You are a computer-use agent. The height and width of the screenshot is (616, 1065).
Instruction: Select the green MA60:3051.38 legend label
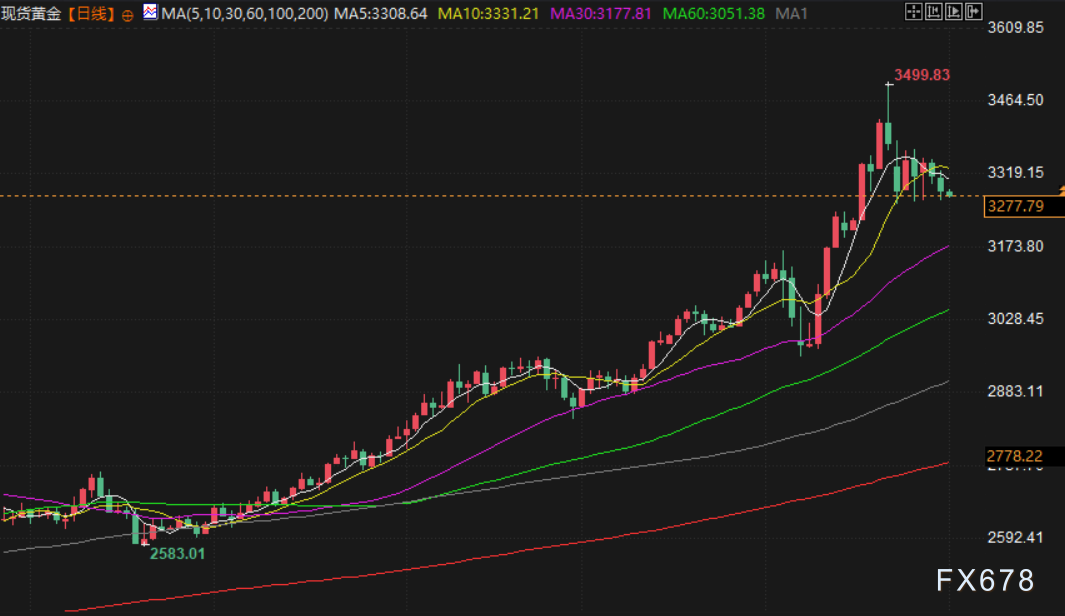tap(714, 14)
